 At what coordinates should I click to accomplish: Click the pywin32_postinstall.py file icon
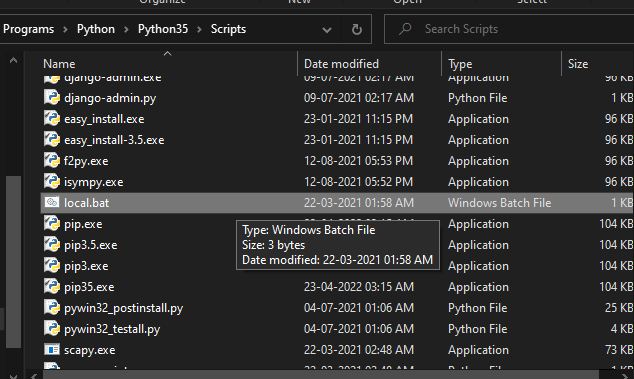click(52, 308)
